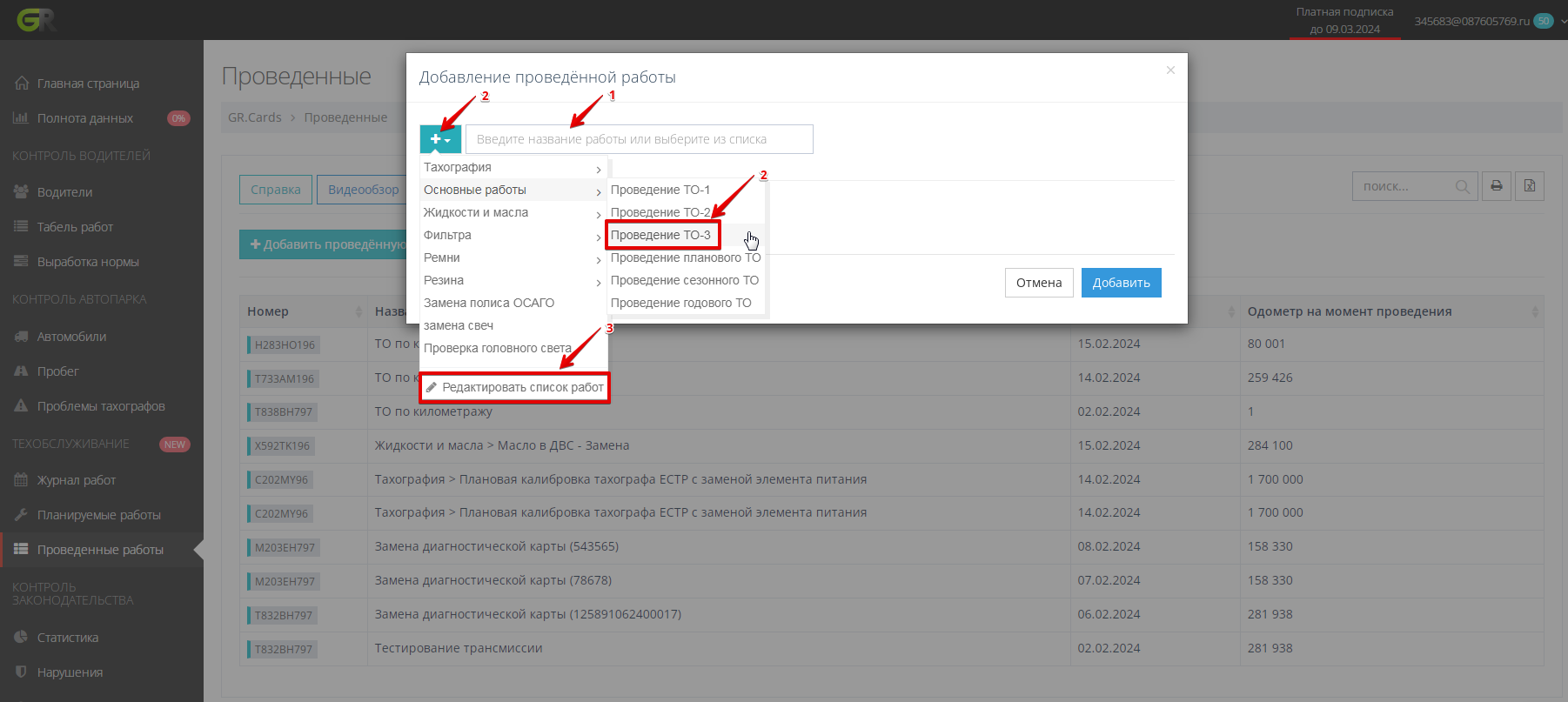This screenshot has width=1568, height=702.
Task: Open Пробег road icon
Action: tap(21, 371)
